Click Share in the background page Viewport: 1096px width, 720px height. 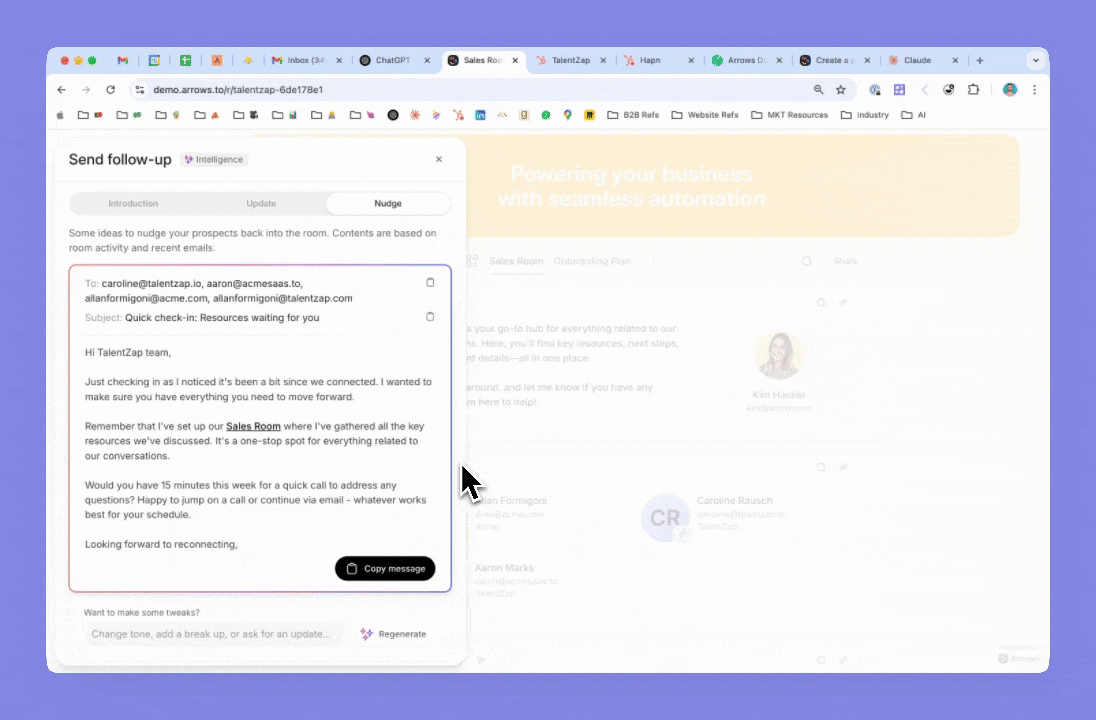pos(845,261)
